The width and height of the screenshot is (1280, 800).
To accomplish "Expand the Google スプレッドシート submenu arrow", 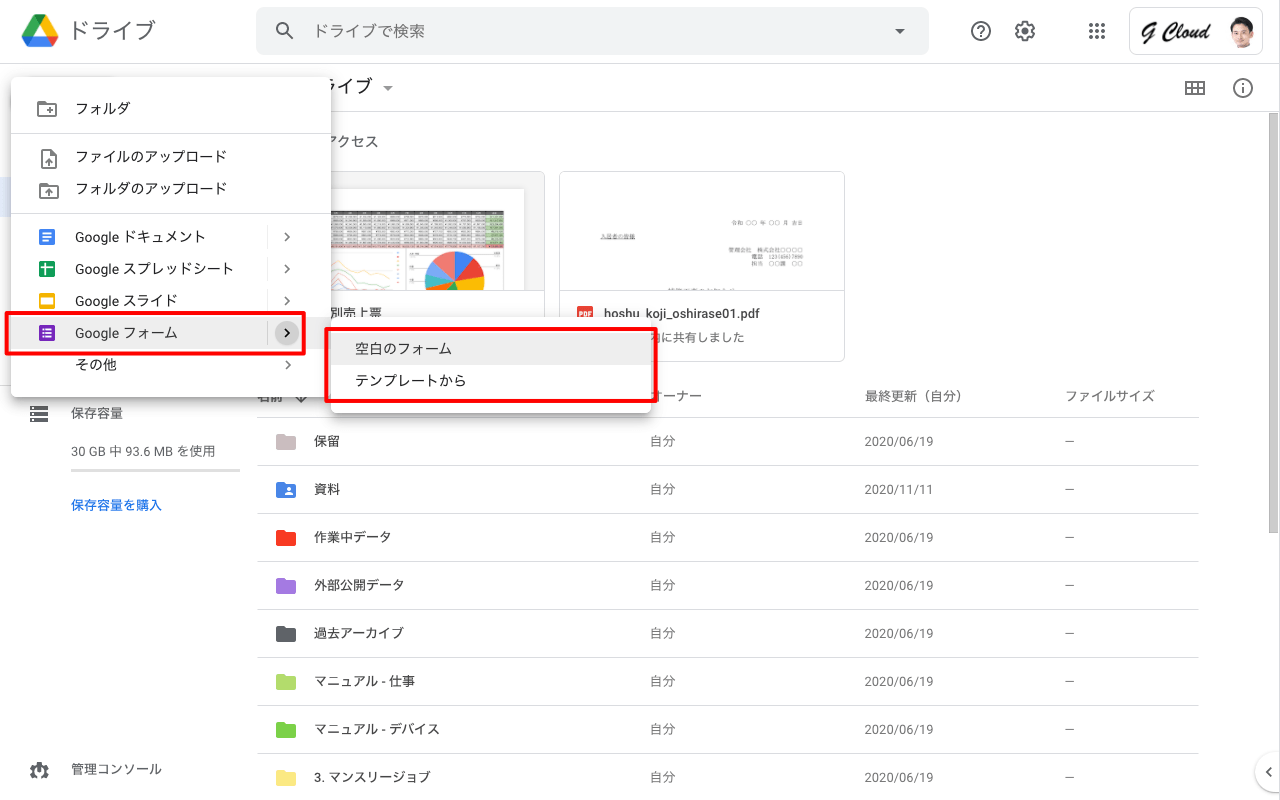I will click(287, 269).
